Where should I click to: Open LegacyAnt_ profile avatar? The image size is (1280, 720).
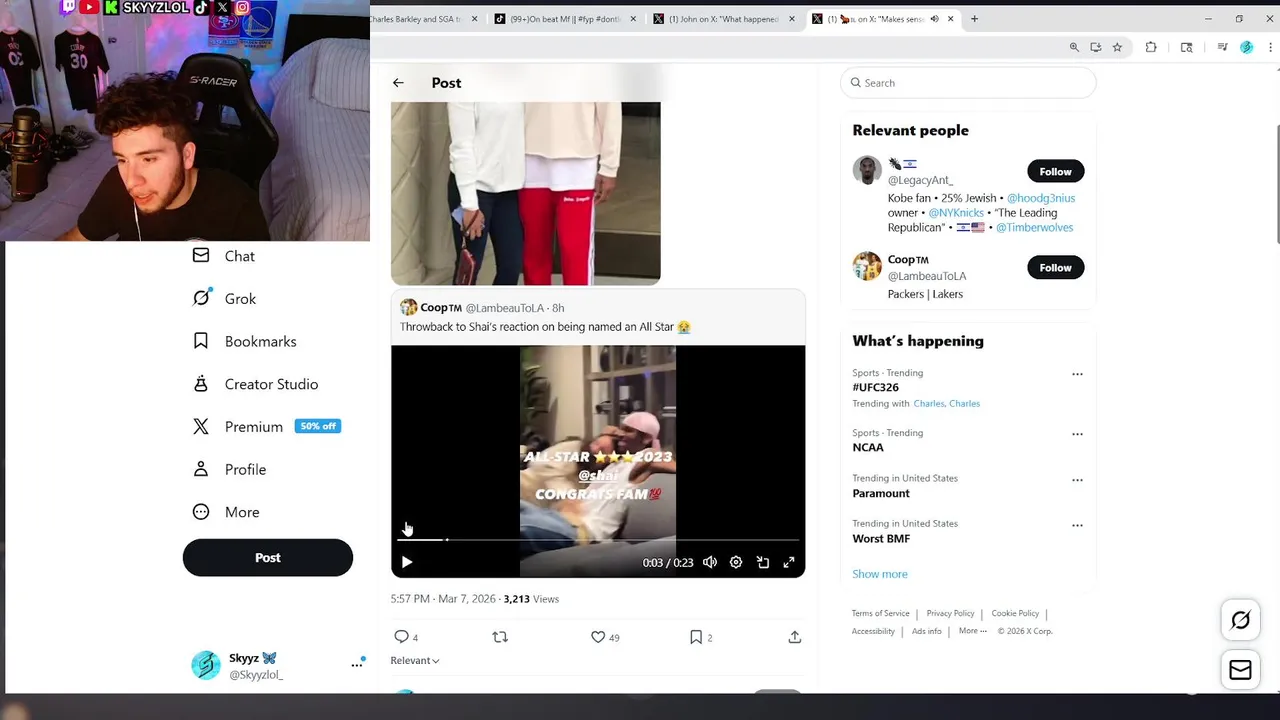(867, 170)
